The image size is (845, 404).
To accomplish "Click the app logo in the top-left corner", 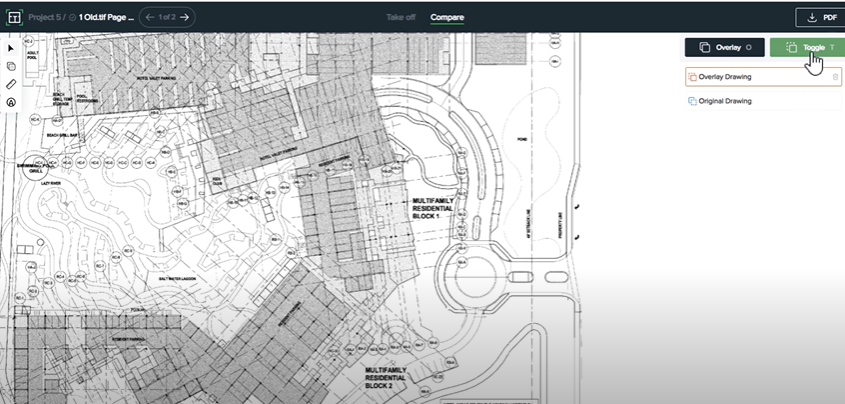I will [x=14, y=17].
